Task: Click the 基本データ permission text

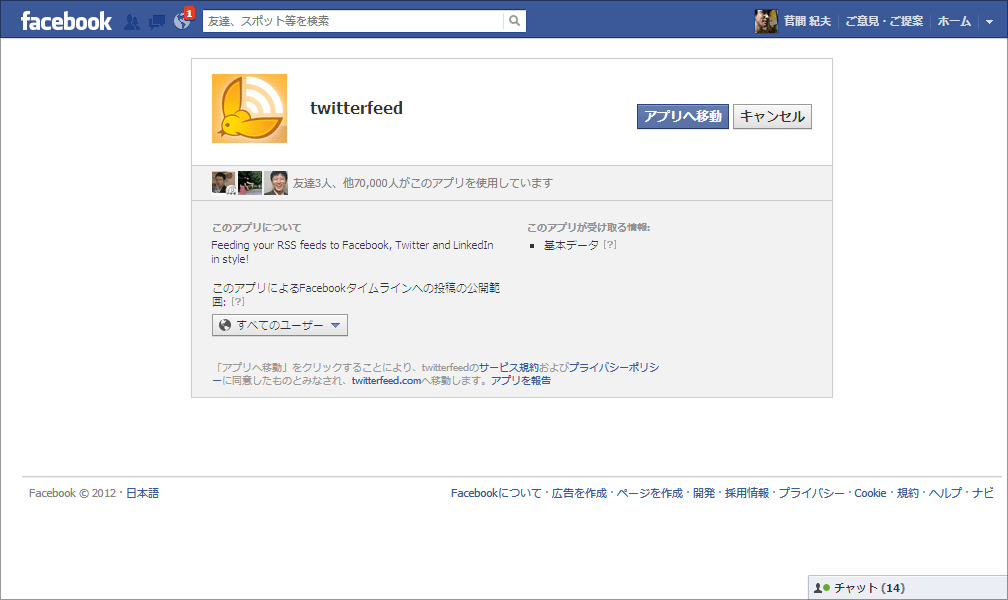Action: click(571, 245)
